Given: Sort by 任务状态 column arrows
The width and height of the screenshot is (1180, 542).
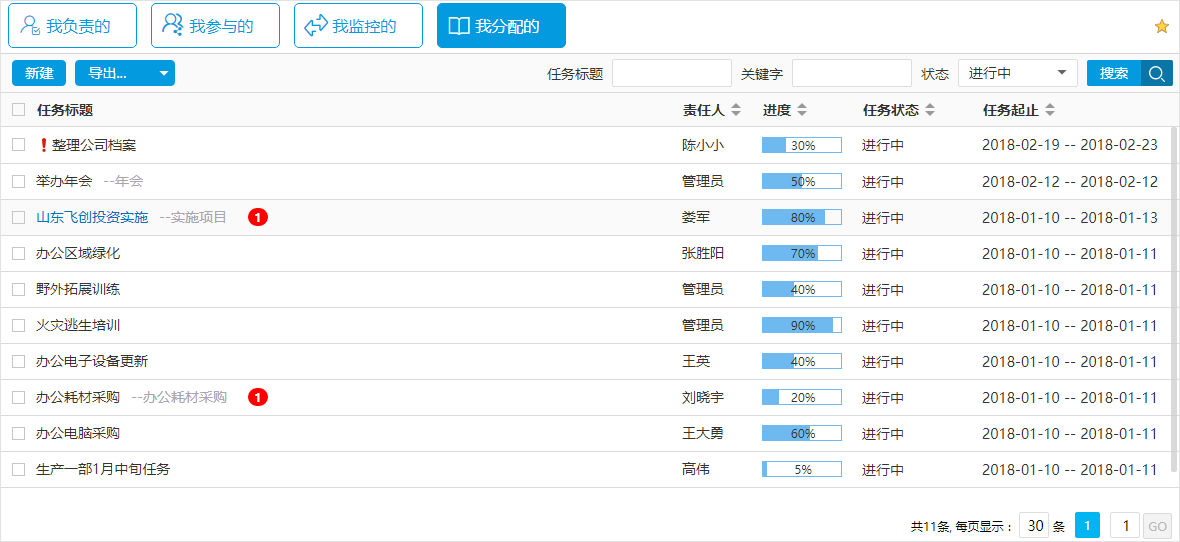Looking at the screenshot, I should click(x=930, y=110).
